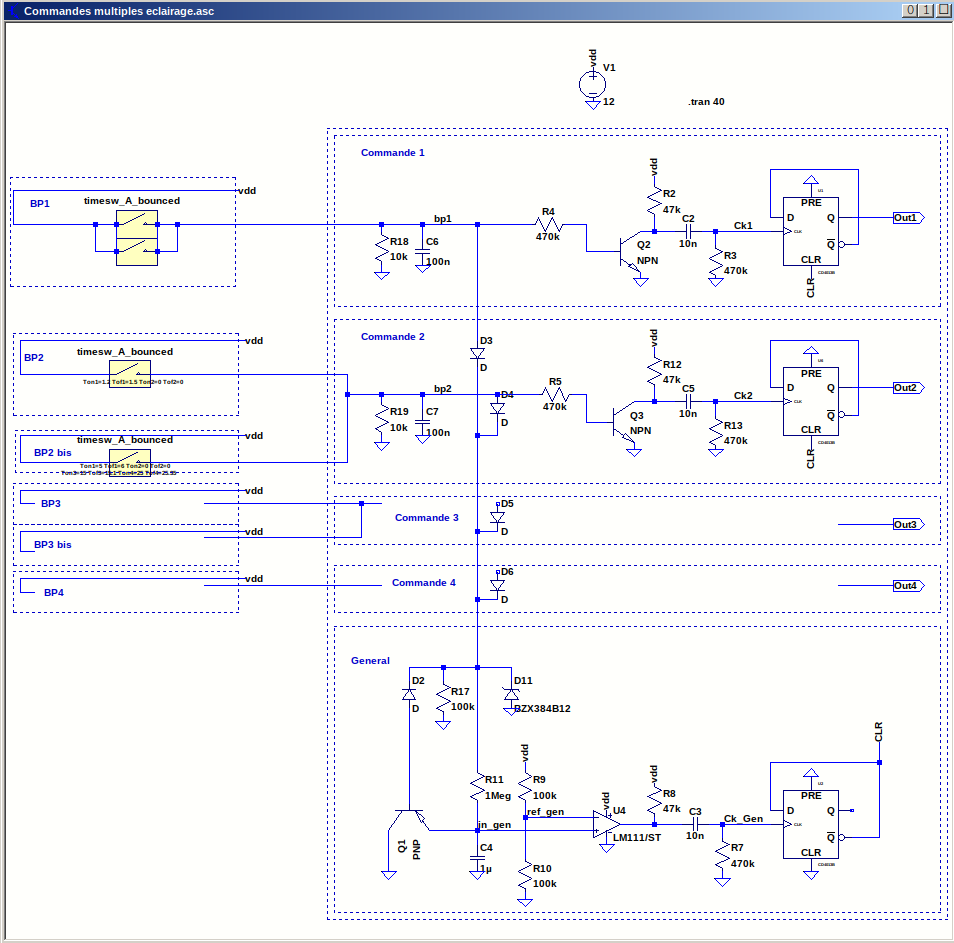Image resolution: width=954 pixels, height=943 pixels.
Task: Select capacitor C4 1µ symbol
Action: 478,858
